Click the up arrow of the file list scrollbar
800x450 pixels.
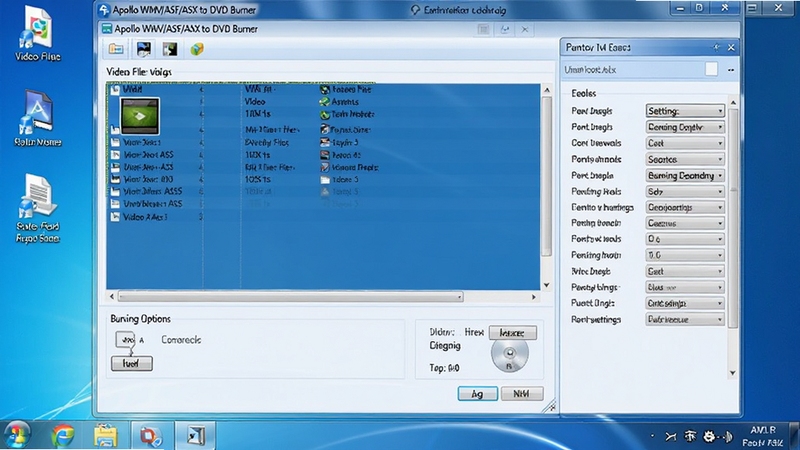pyautogui.click(x=547, y=90)
